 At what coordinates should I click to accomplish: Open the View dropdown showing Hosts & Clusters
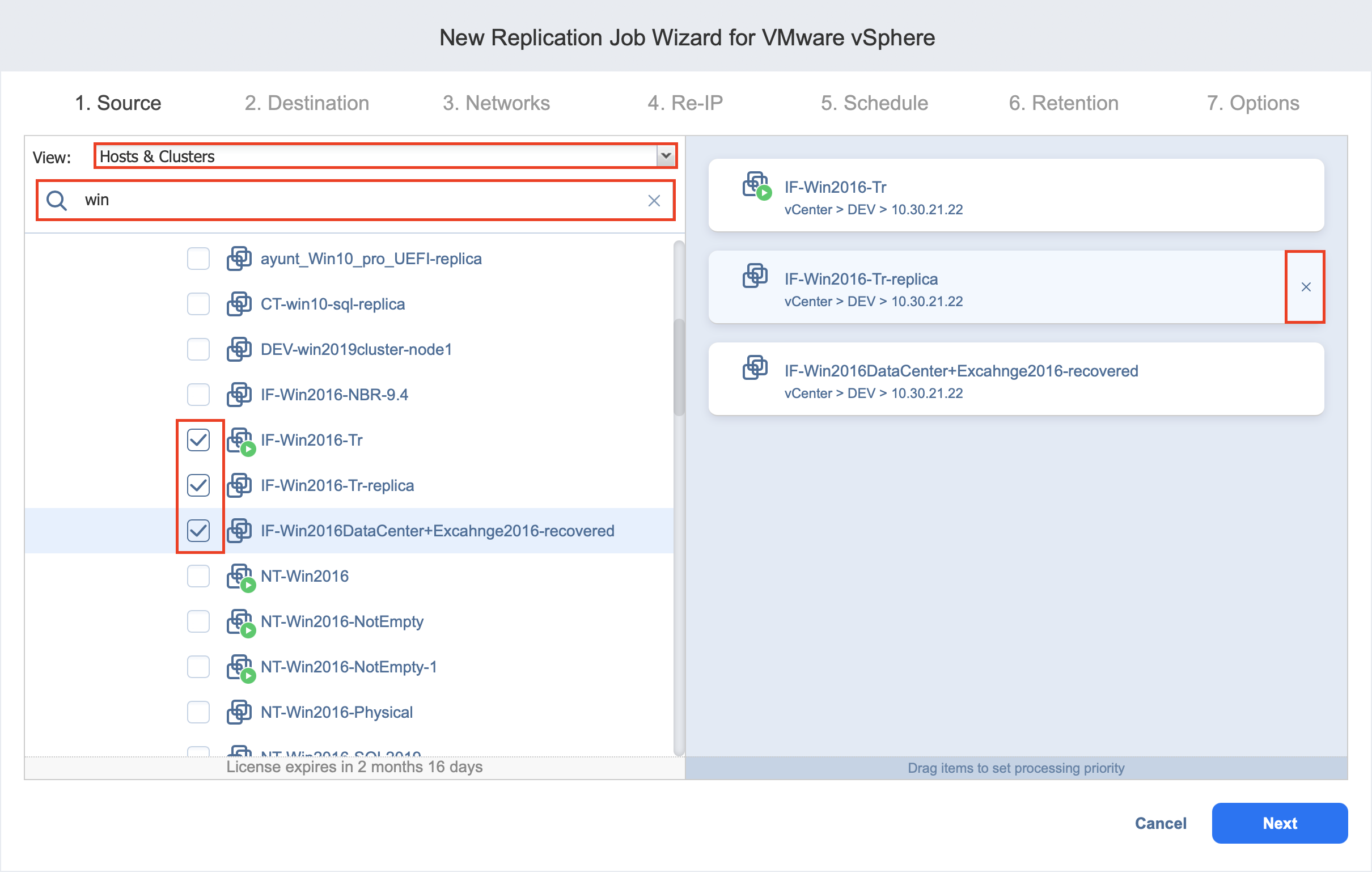(385, 155)
